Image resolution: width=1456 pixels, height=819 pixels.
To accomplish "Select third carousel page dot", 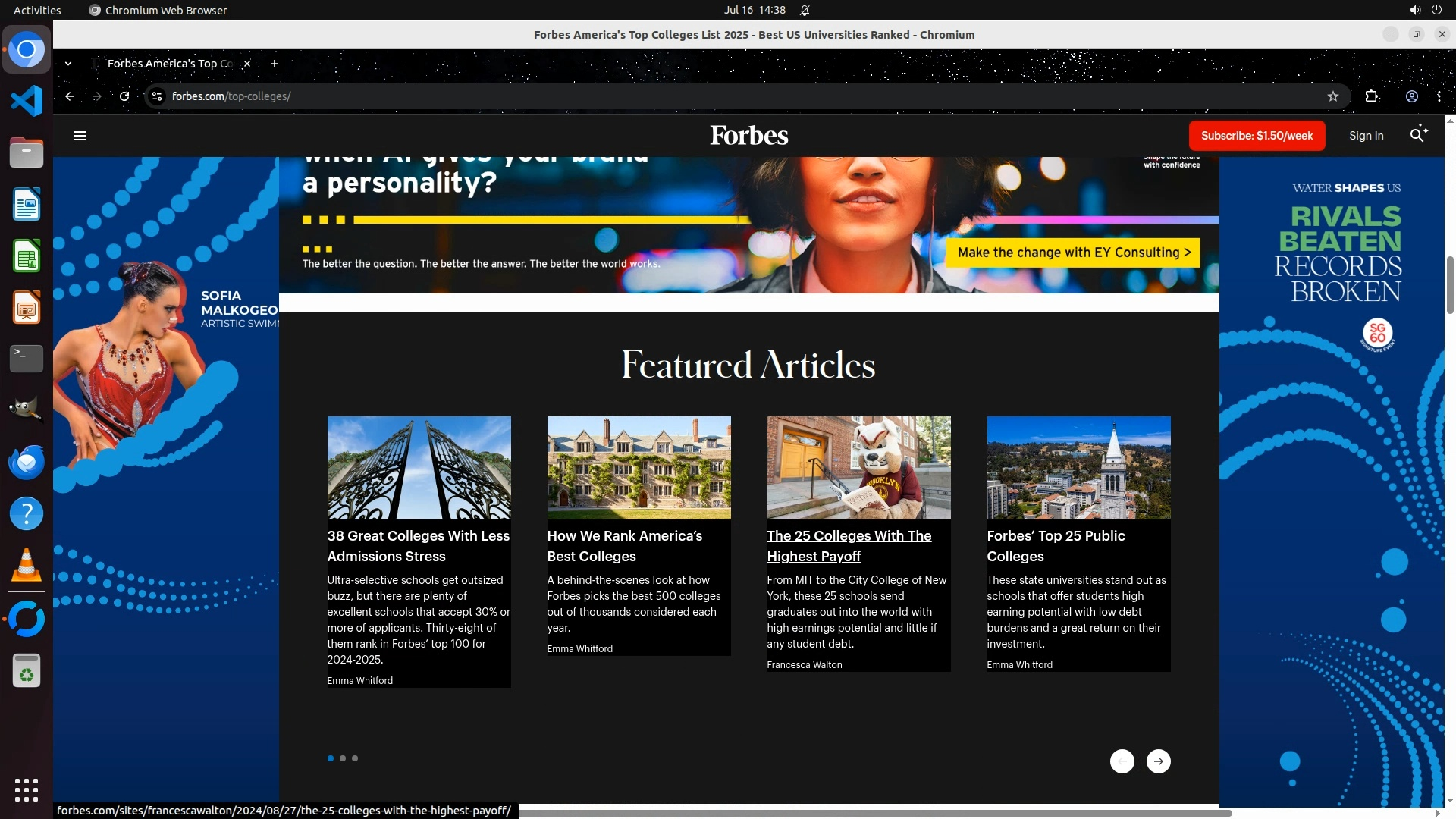I will tap(355, 758).
